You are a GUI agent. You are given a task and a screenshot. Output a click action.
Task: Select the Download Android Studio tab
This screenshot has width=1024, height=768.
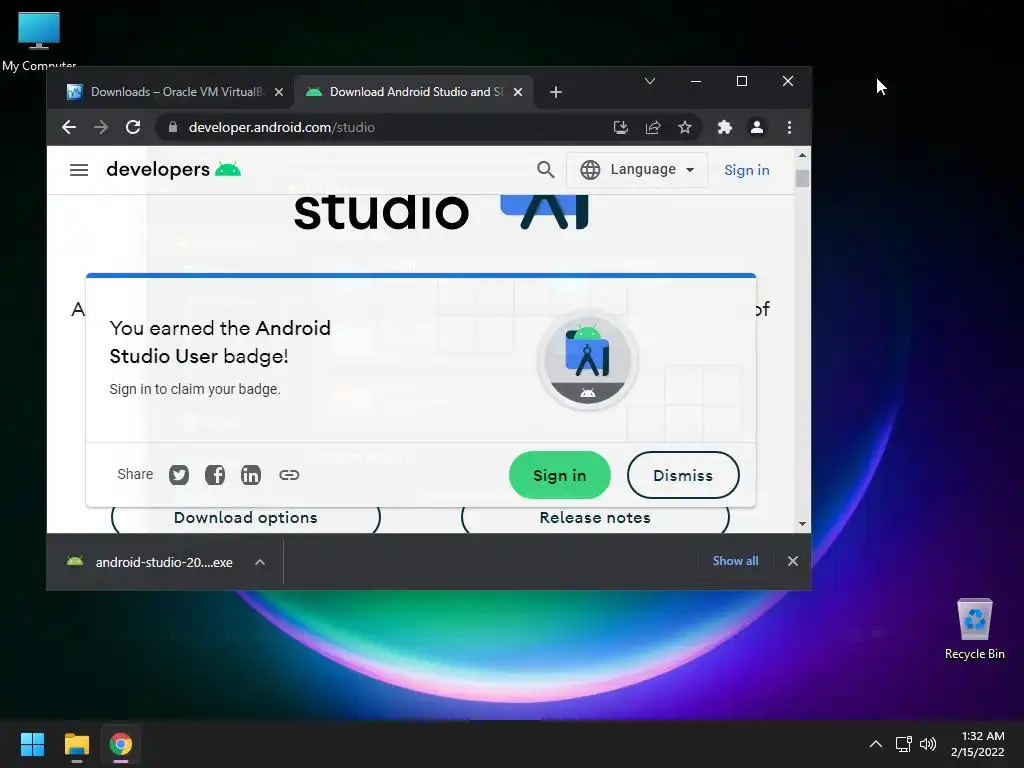[415, 92]
